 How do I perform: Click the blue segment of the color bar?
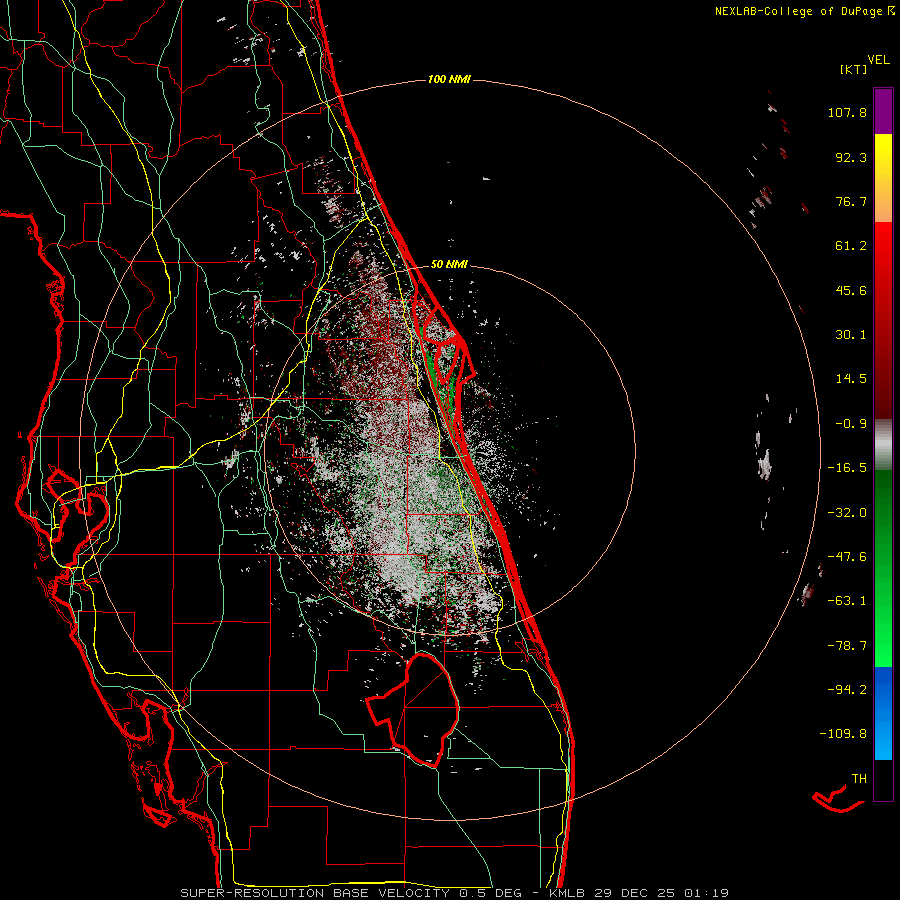click(x=883, y=713)
